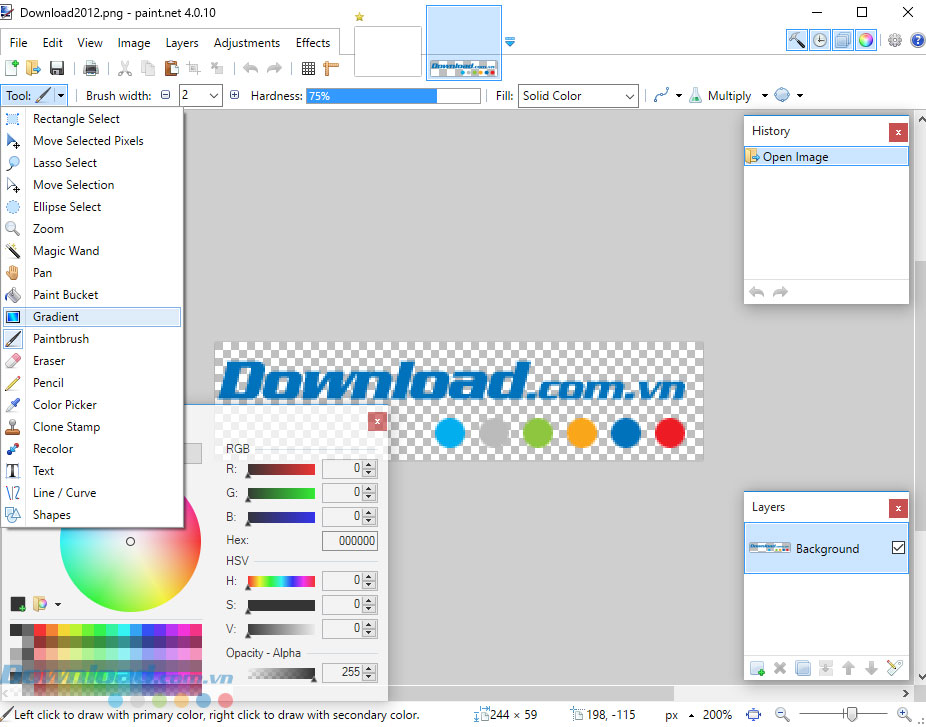Select the Color Picker tool
This screenshot has height=727, width=926.
pos(92,405)
